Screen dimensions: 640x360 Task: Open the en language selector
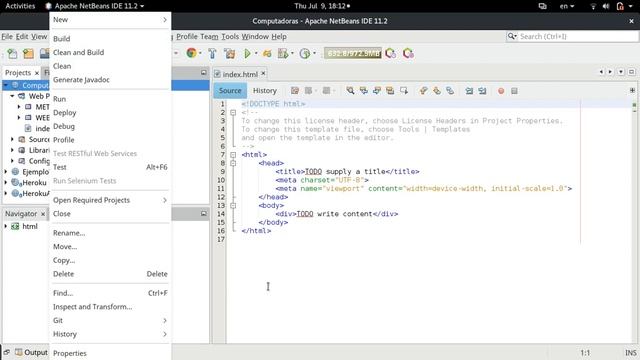pyautogui.click(x=567, y=6)
